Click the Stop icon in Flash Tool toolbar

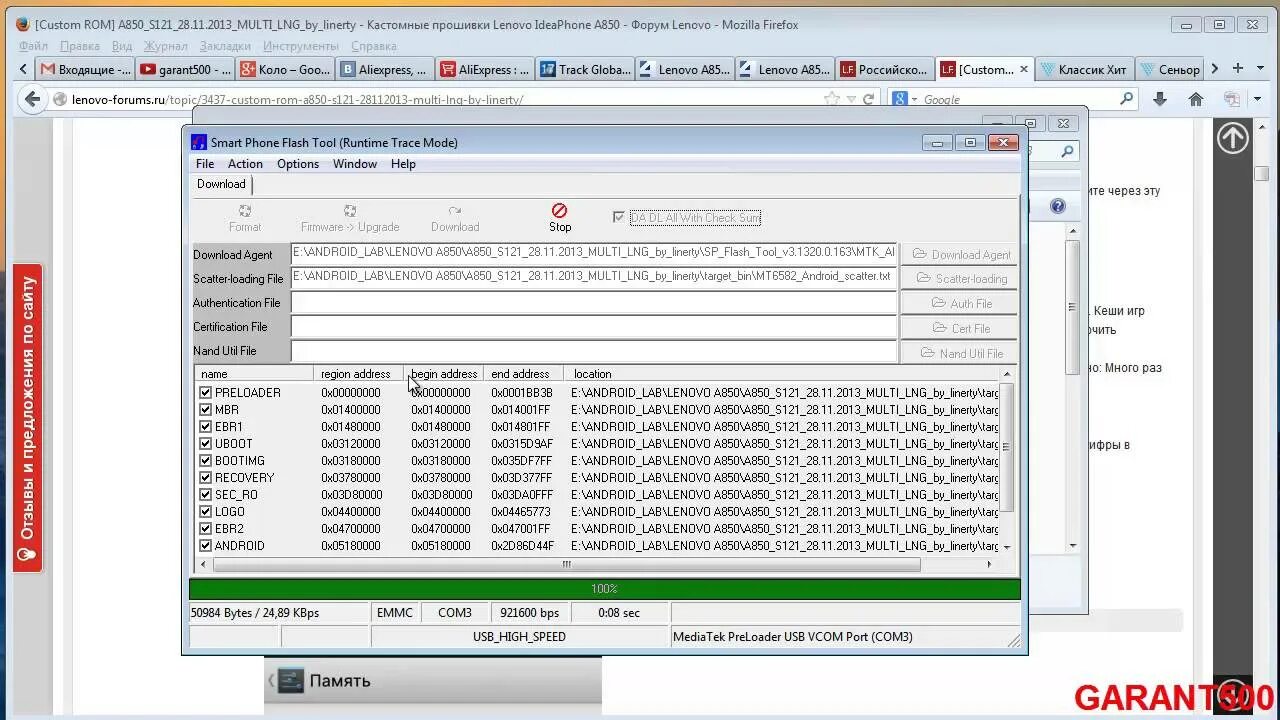tap(559, 210)
